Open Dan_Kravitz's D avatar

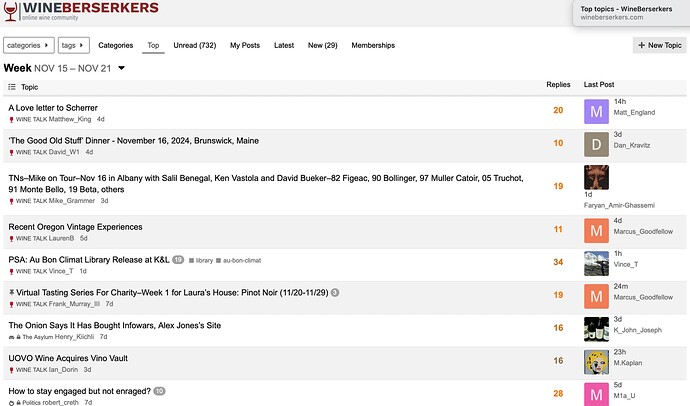[596, 144]
